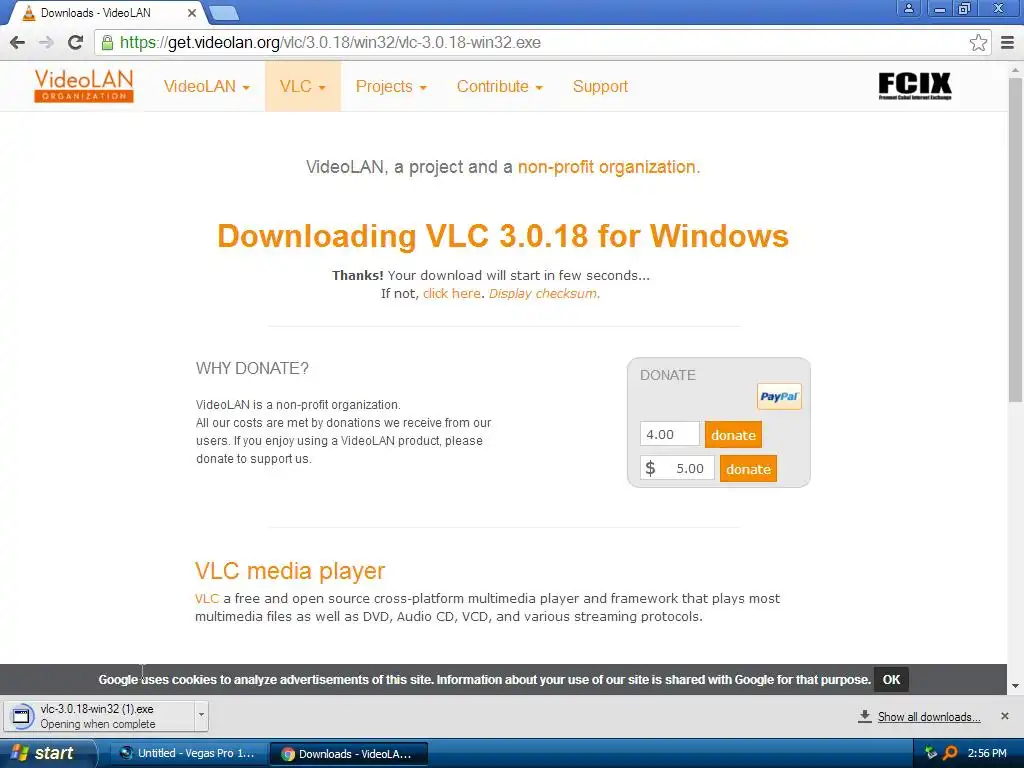Select the Downloads - VideoLAN tab

coord(104,13)
